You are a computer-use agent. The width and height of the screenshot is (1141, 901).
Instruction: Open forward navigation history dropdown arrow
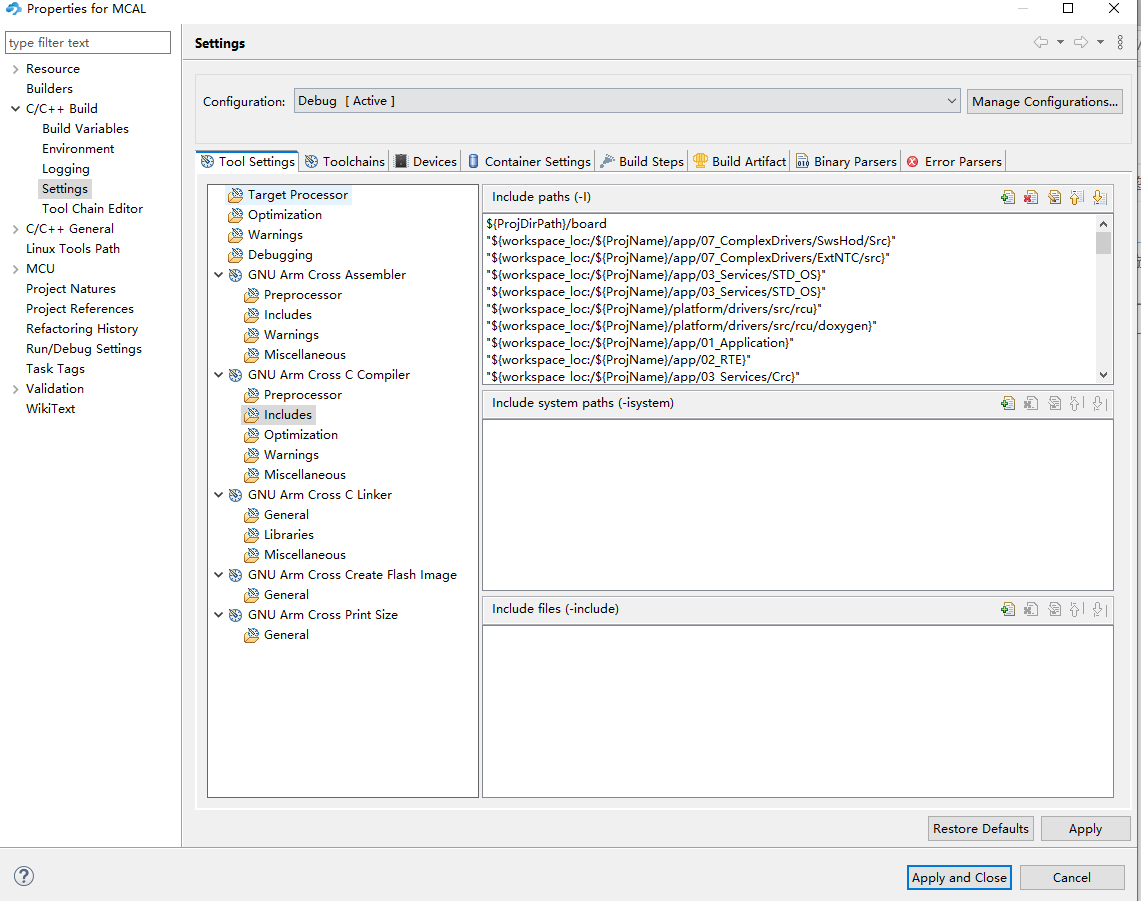(1100, 42)
